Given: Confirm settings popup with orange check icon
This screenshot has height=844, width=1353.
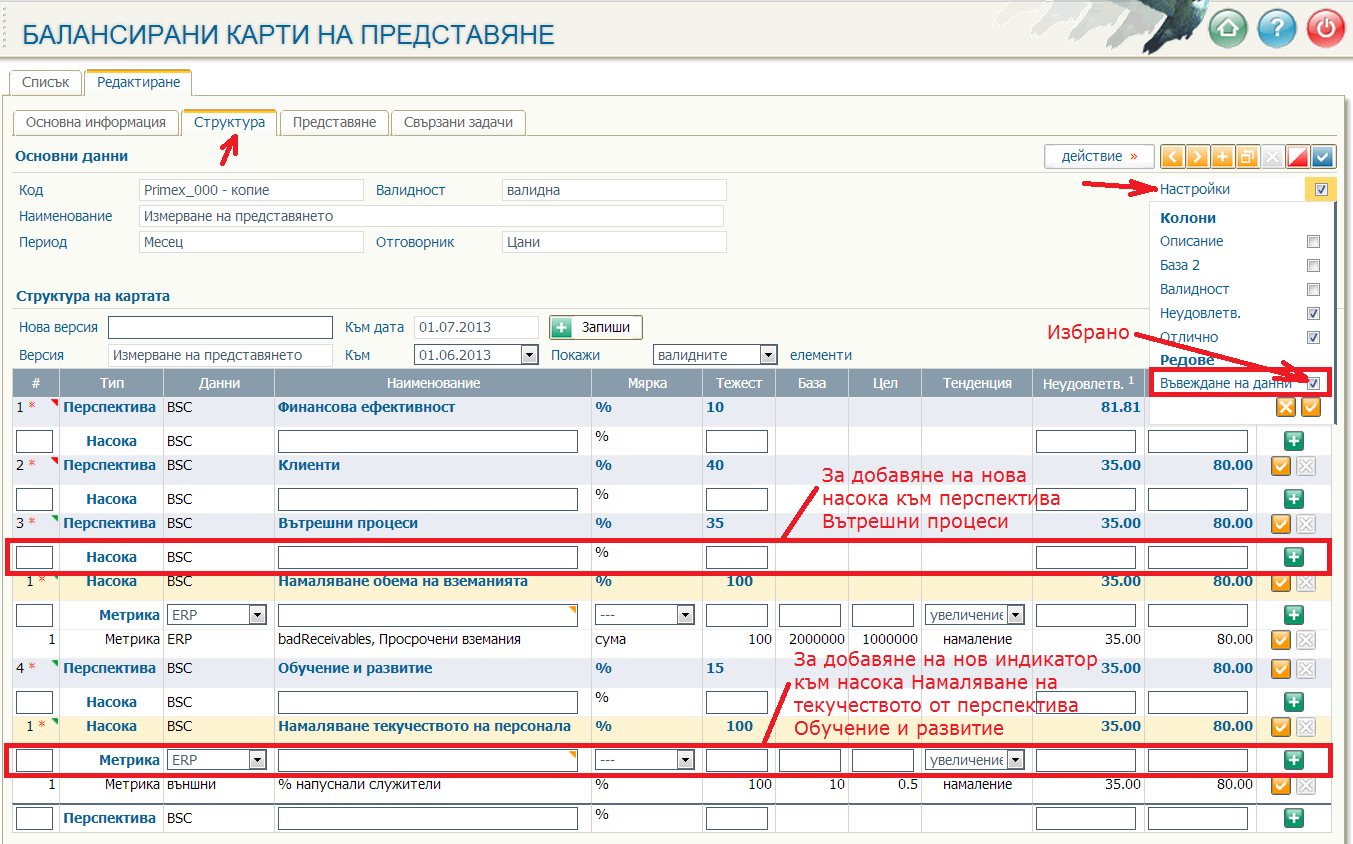Looking at the screenshot, I should click(x=1311, y=407).
